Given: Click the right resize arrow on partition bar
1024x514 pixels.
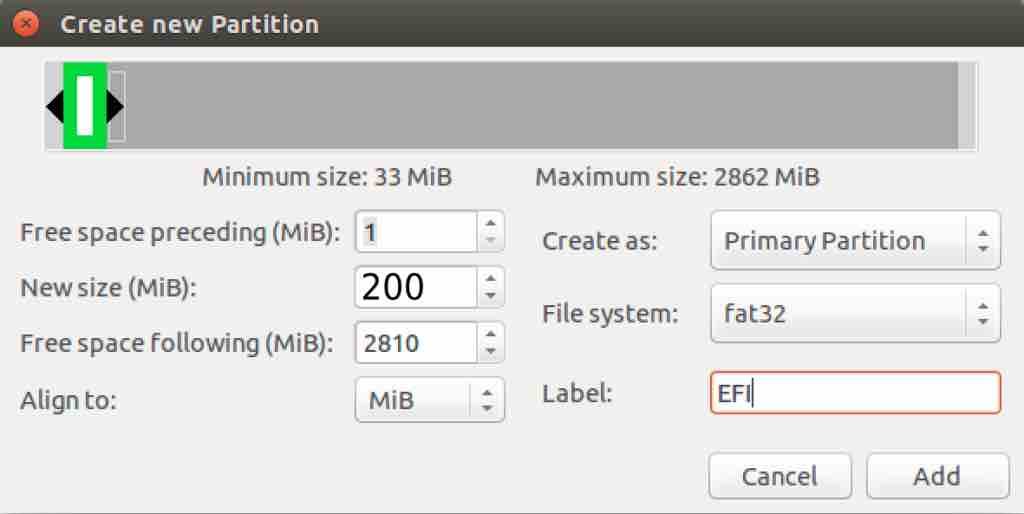Looking at the screenshot, I should (115, 106).
